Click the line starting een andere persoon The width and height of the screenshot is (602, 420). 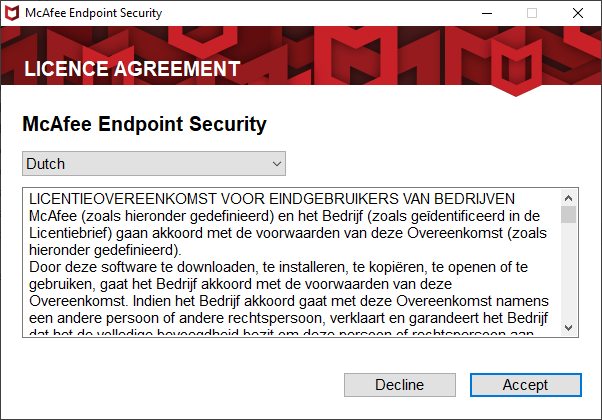(x=289, y=318)
